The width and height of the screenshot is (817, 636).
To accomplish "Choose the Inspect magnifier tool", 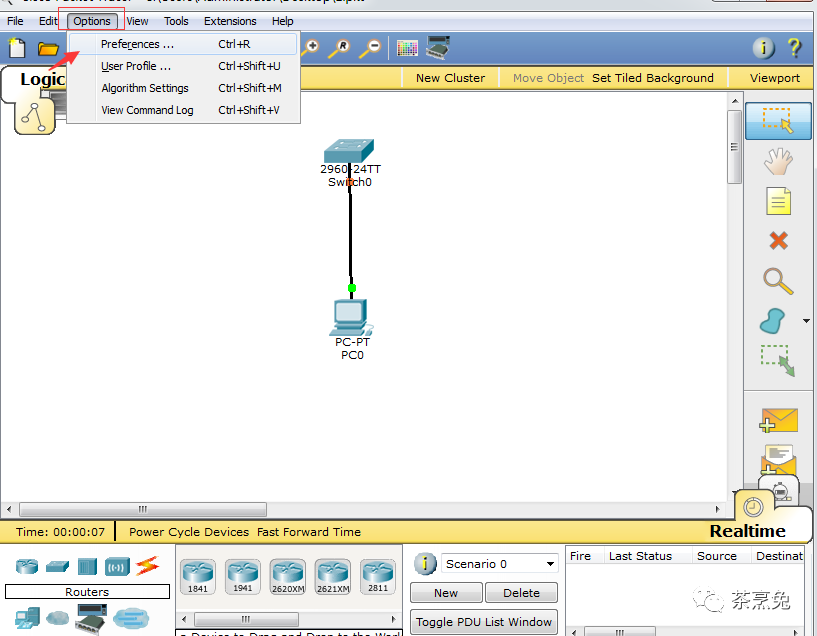I will coord(778,281).
